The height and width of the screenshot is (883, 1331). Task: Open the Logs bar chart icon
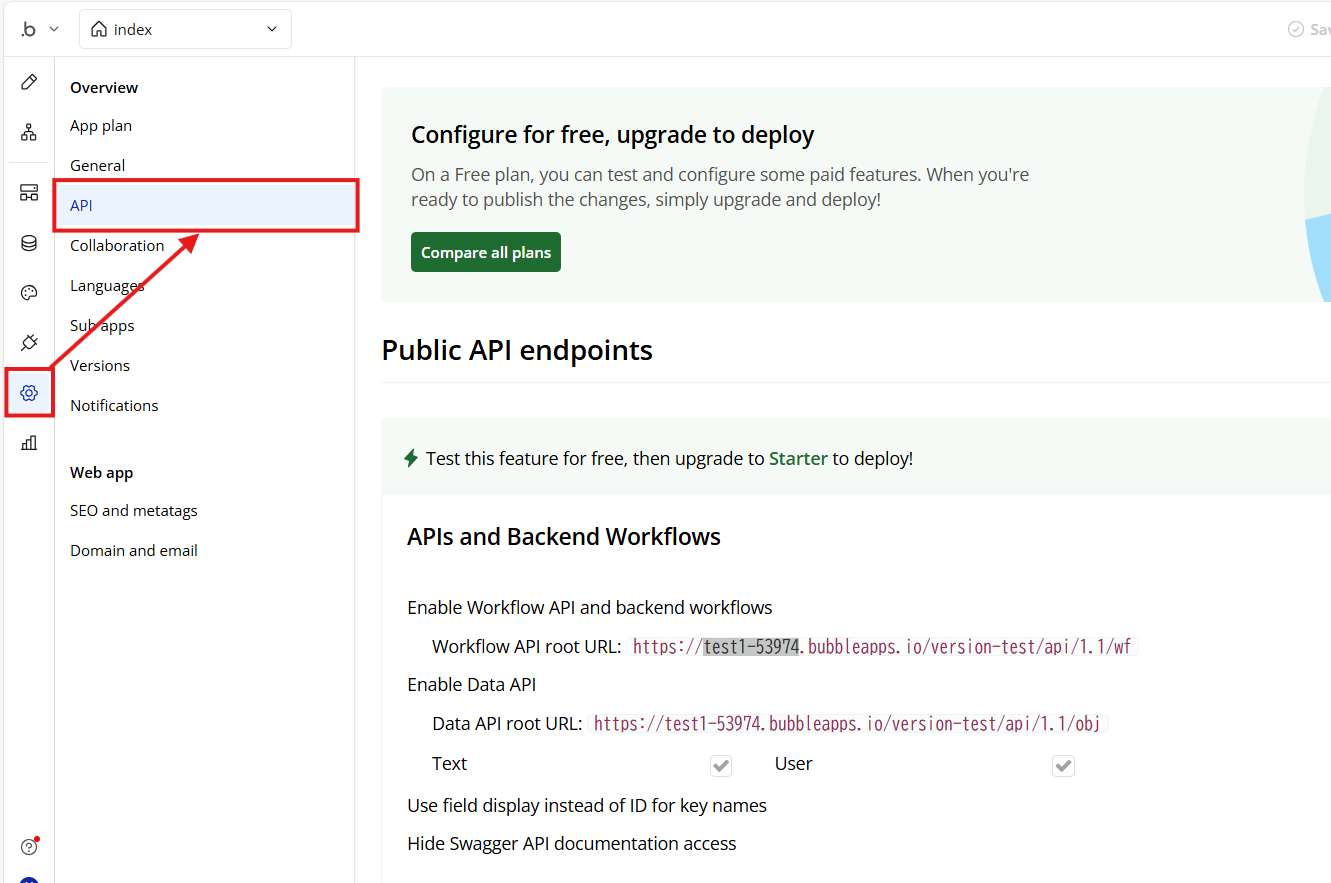tap(29, 443)
